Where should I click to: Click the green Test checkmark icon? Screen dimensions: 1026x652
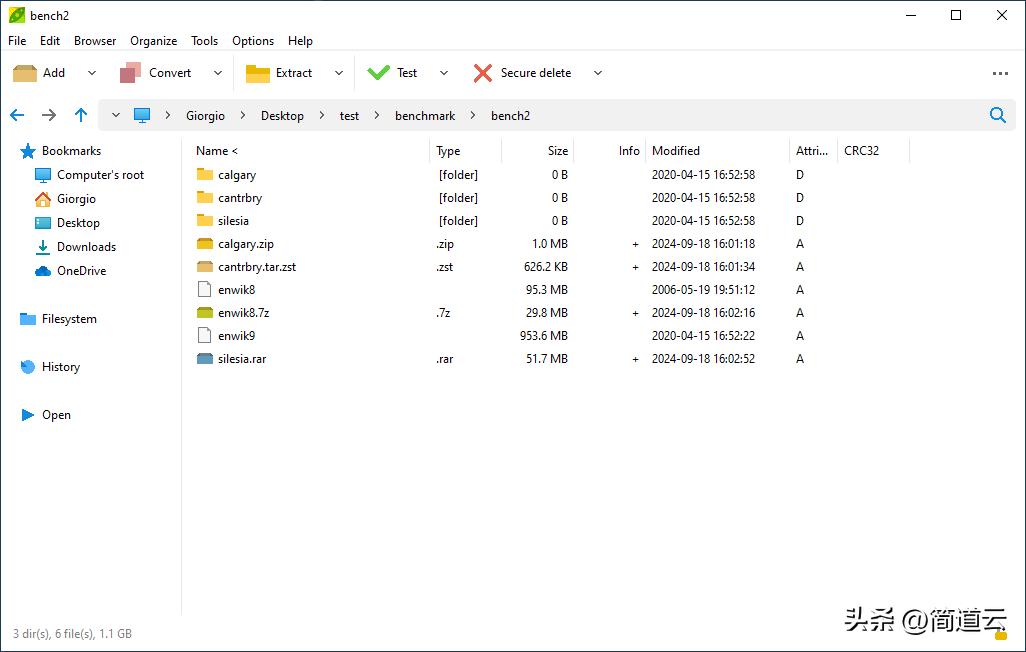pyautogui.click(x=378, y=73)
